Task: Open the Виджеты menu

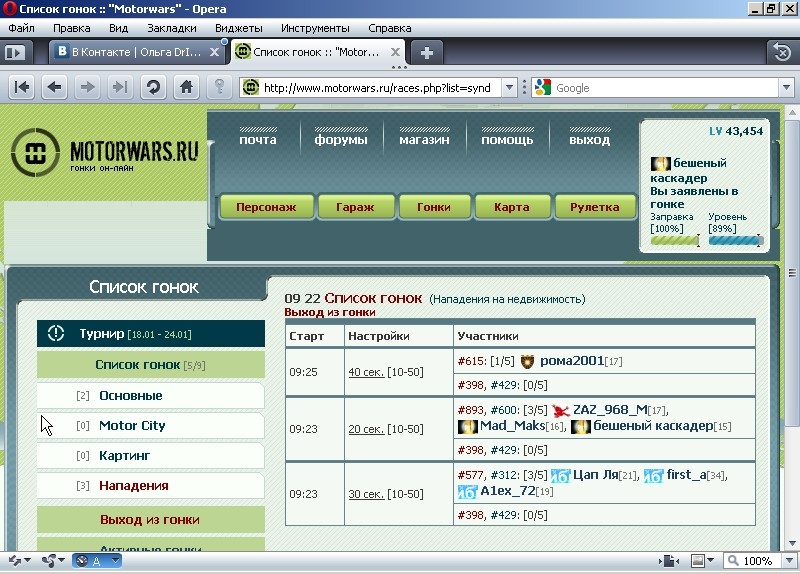Action: click(239, 28)
